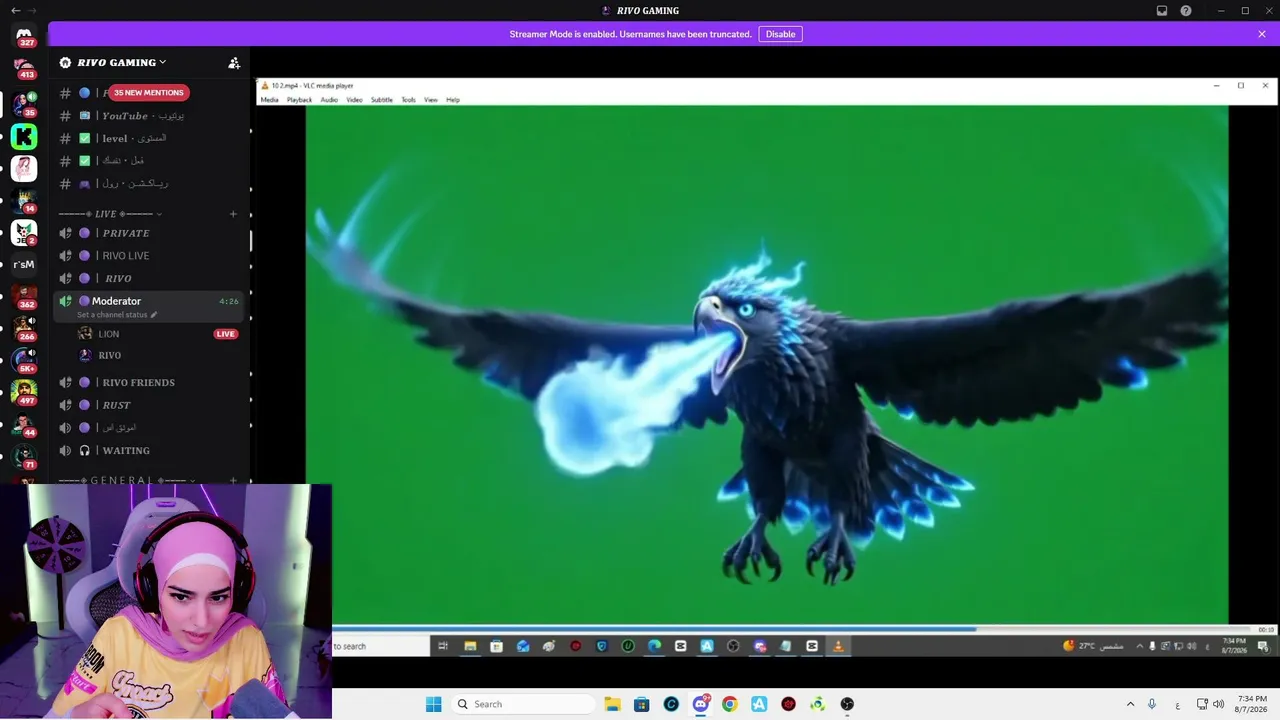Click the invite people icon beside RIVO GAMING

pos(234,63)
